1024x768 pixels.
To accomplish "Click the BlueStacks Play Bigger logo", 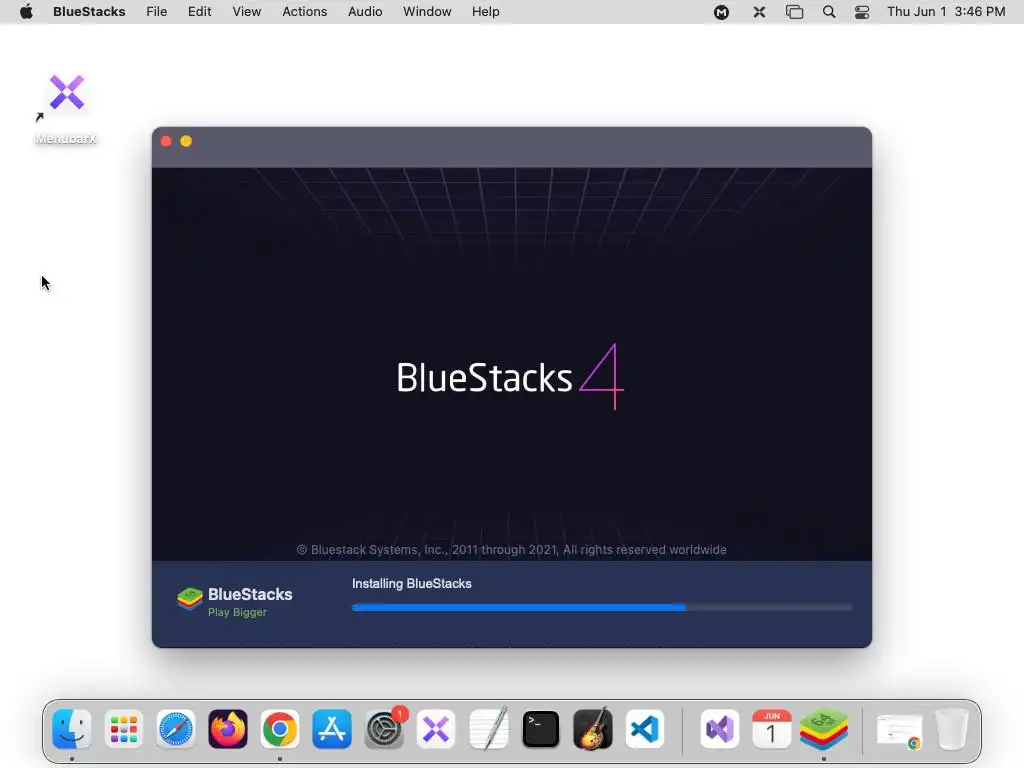I will (234, 601).
